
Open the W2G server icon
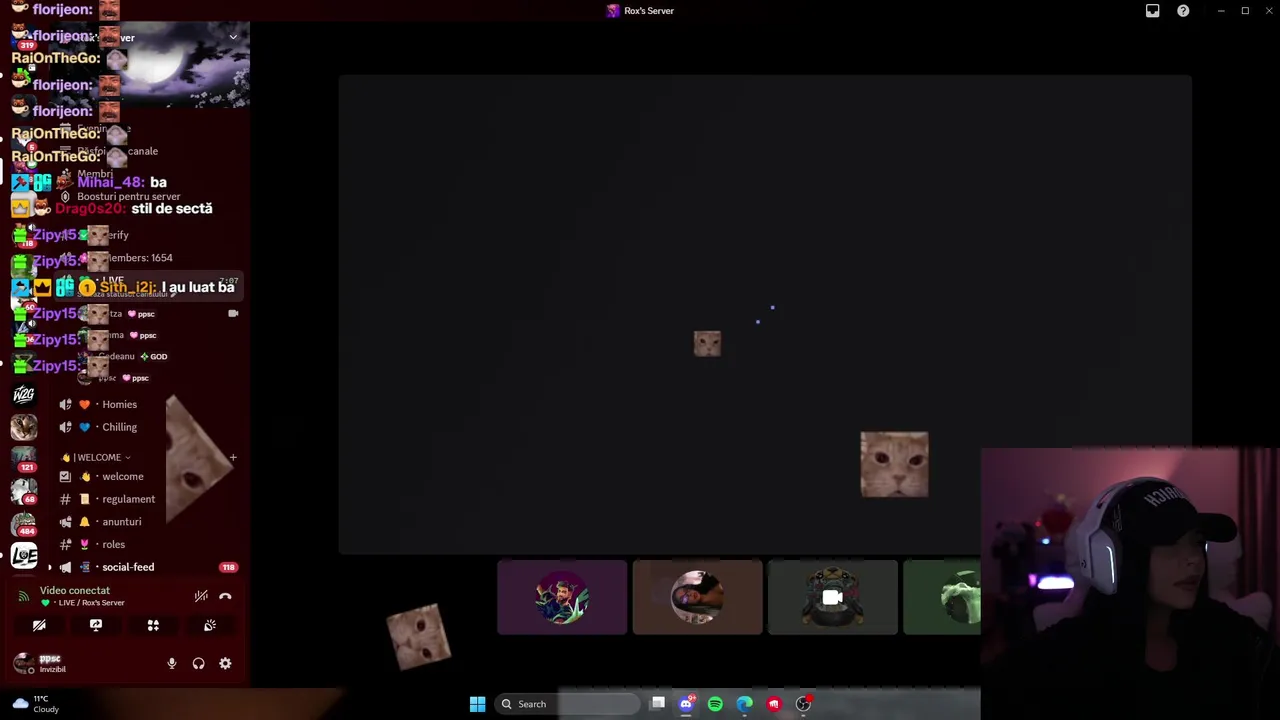tap(24, 395)
